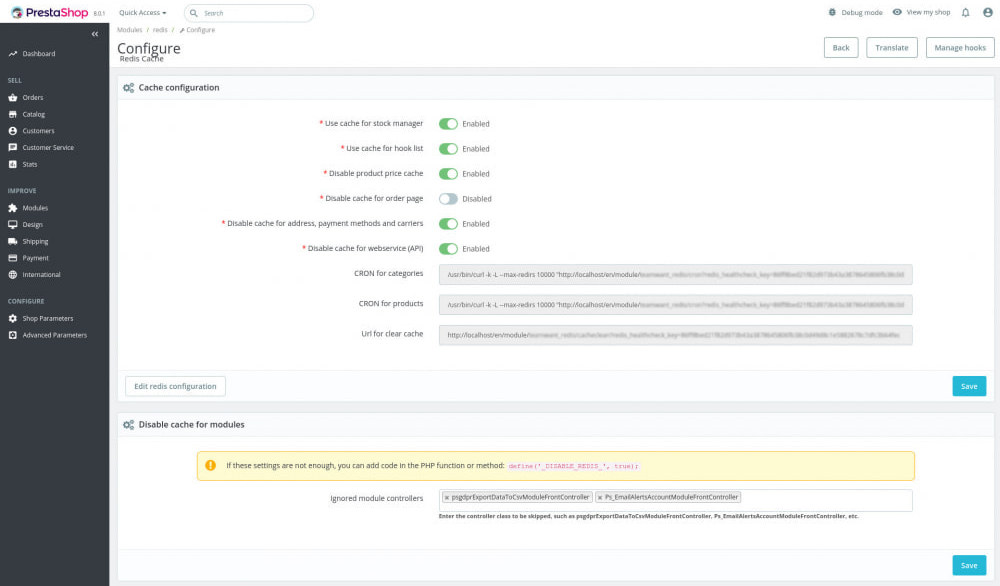Click Edit redis configuration button
The height and width of the screenshot is (586, 1000).
coord(175,386)
